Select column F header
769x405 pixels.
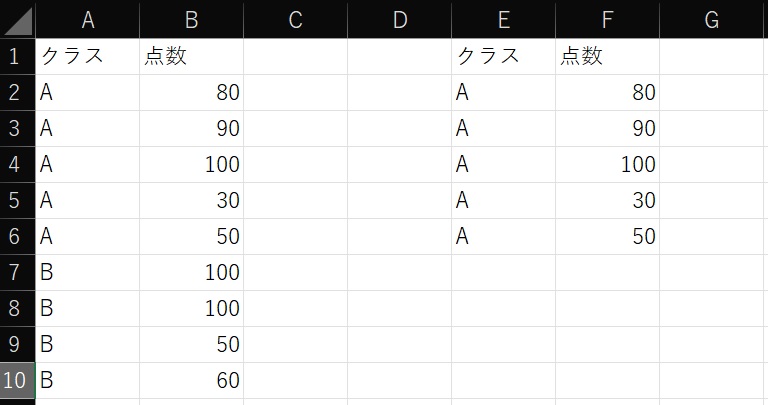click(607, 19)
